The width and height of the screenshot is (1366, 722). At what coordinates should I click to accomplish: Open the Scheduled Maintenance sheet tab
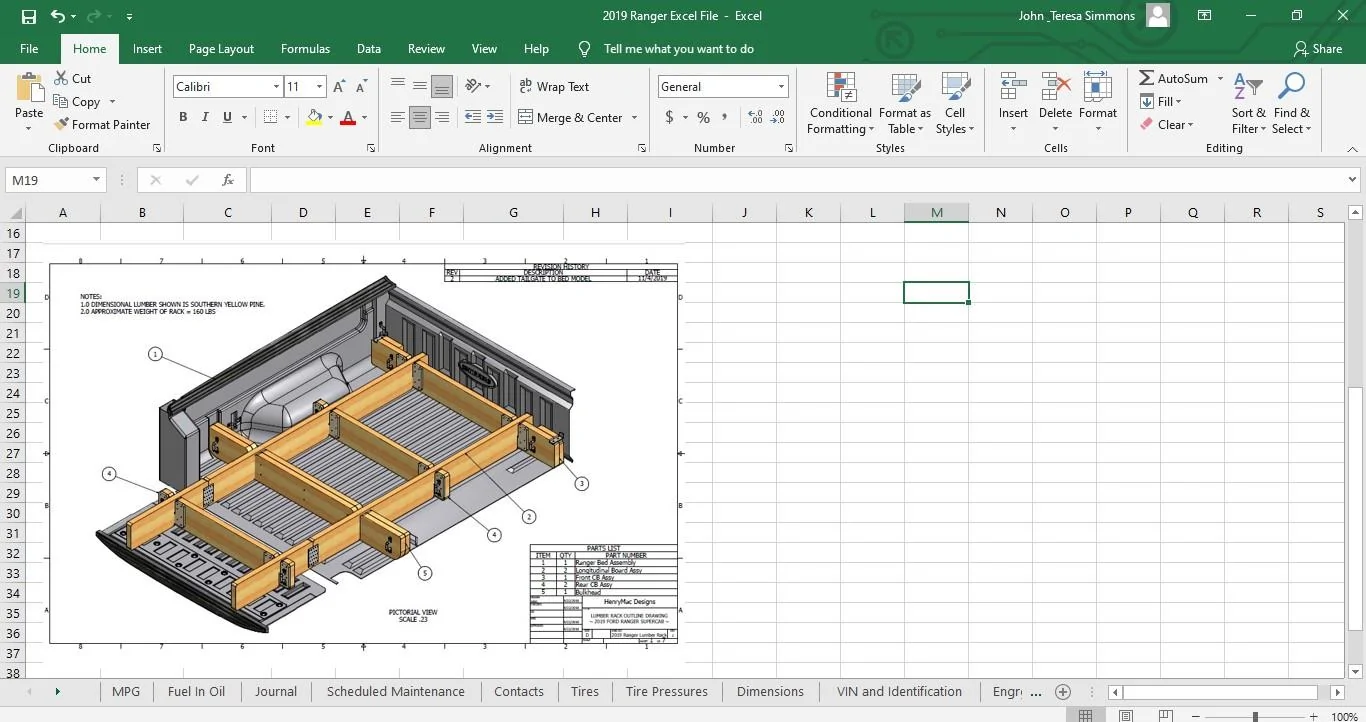(395, 691)
